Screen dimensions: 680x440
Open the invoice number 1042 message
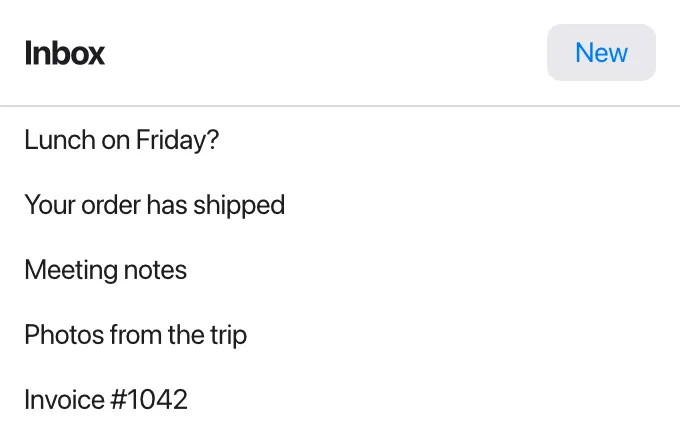coord(340,400)
